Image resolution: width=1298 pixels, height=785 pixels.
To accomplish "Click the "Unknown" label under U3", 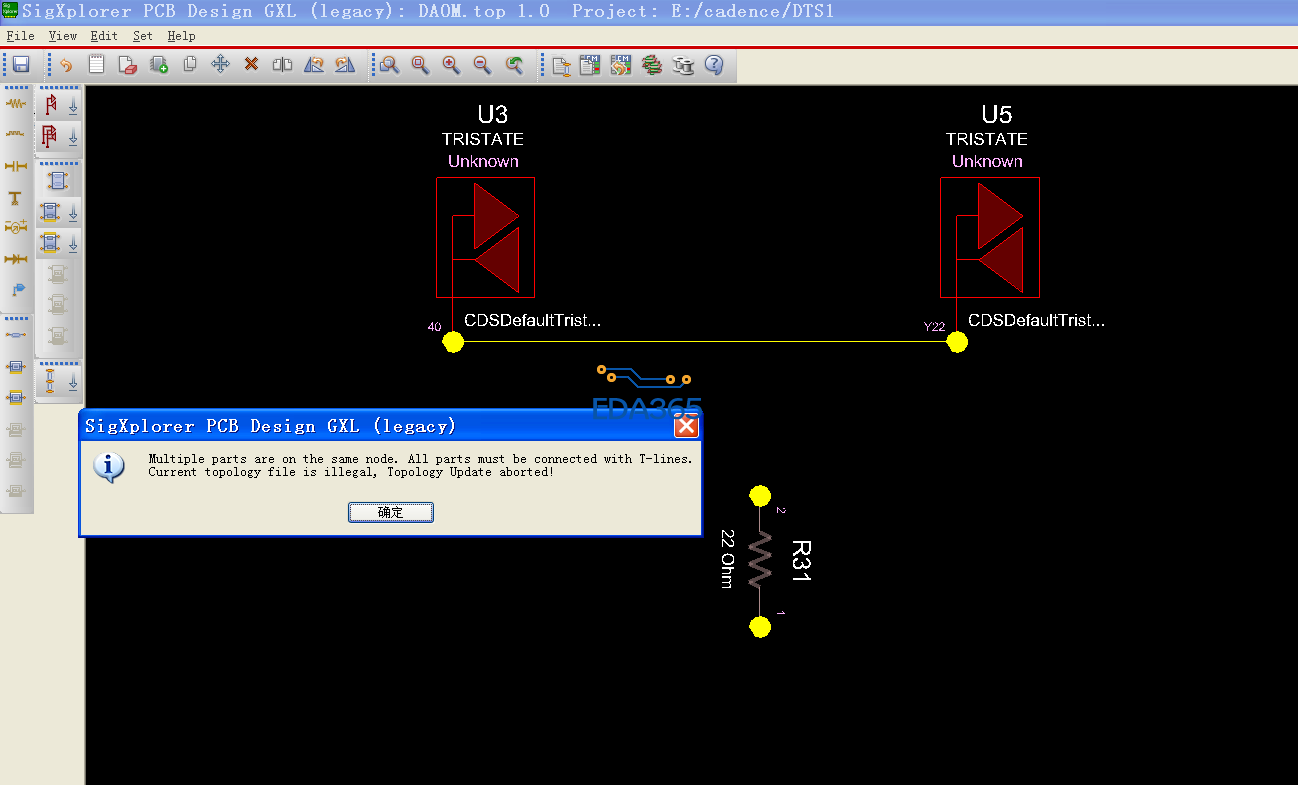I will click(483, 161).
